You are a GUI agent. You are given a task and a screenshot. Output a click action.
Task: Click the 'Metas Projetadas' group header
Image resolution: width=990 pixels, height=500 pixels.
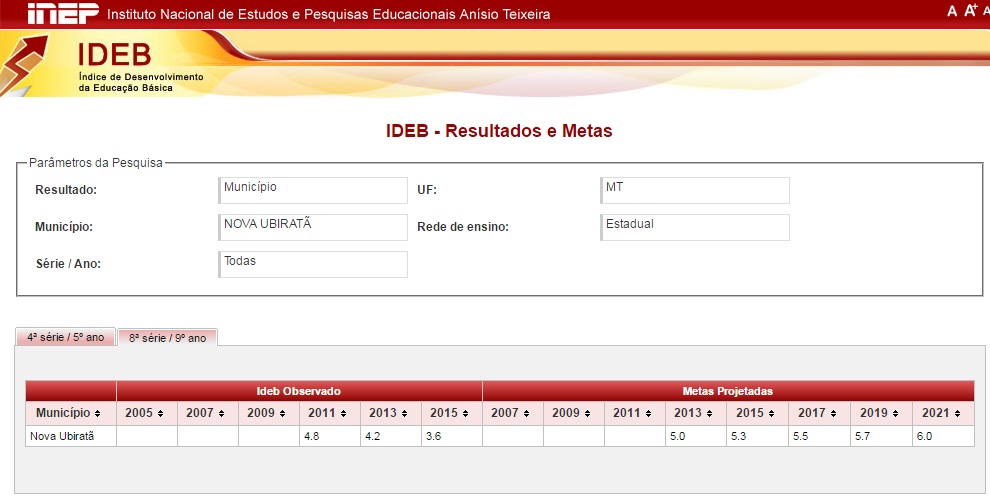[728, 391]
